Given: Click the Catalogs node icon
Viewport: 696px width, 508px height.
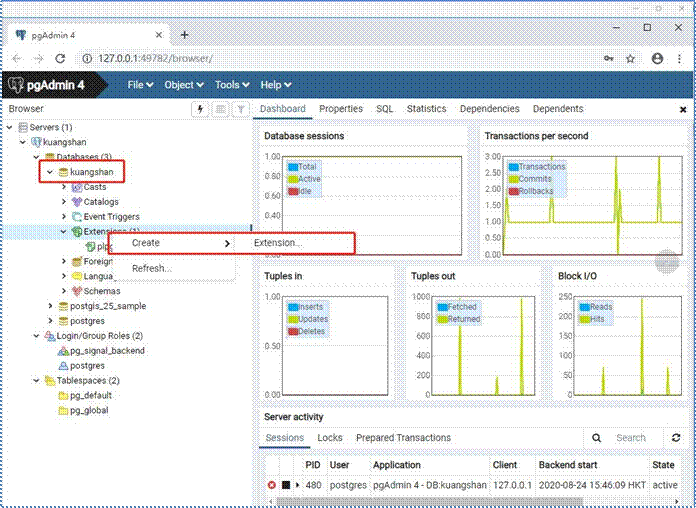Looking at the screenshot, I should (x=77, y=202).
